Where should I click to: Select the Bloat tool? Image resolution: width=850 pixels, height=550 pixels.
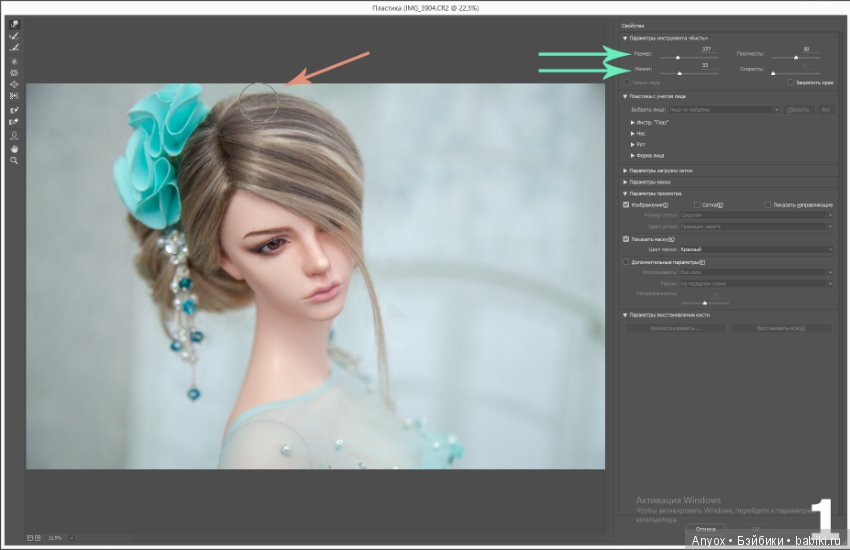point(14,84)
